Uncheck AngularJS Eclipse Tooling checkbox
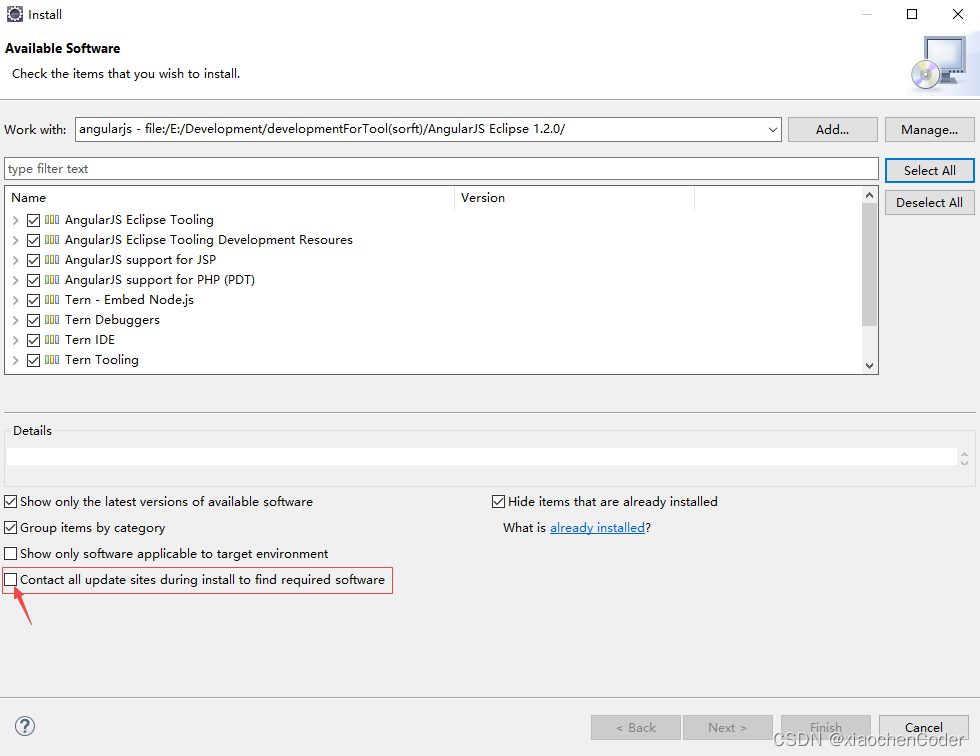This screenshot has height=756, width=980. click(34, 221)
